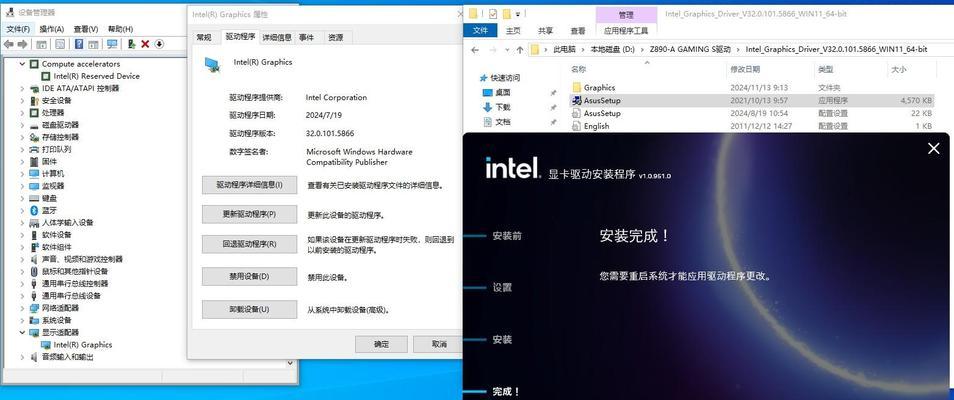The image size is (954, 400).
Task: Open the 帮助(H) menu in Device Manager
Action: pyautogui.click(x=120, y=29)
